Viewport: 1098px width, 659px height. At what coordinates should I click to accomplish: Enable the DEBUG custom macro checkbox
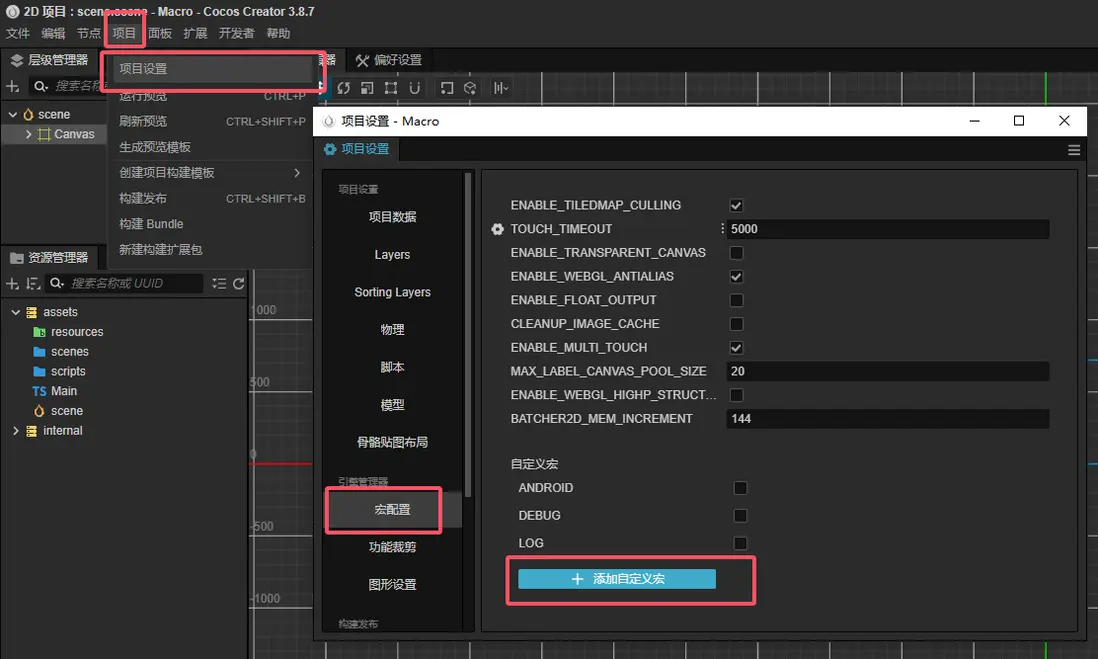(x=740, y=516)
